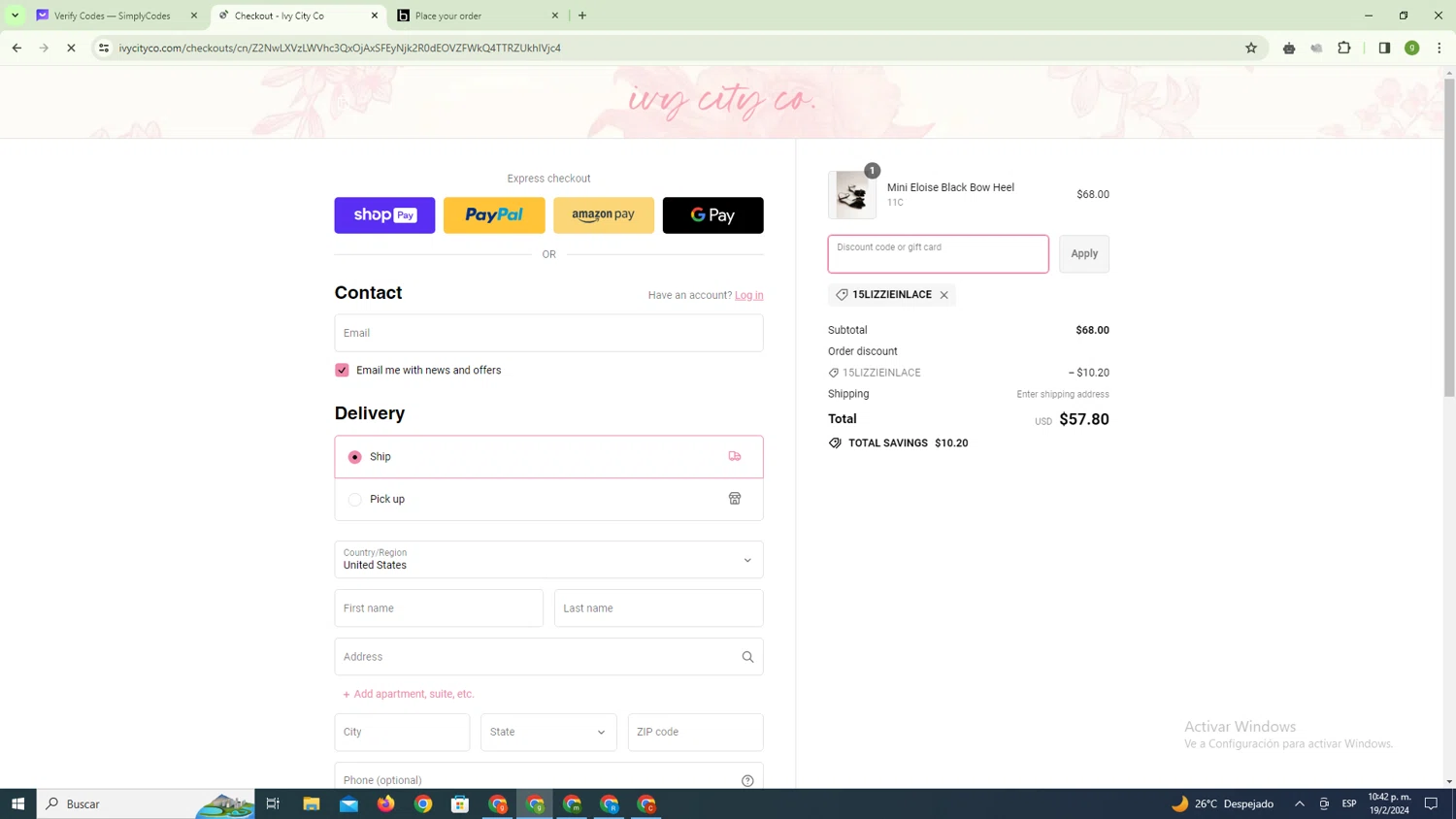This screenshot has width=1456, height=819.
Task: Click the Ivy City Co logo
Action: (x=722, y=100)
